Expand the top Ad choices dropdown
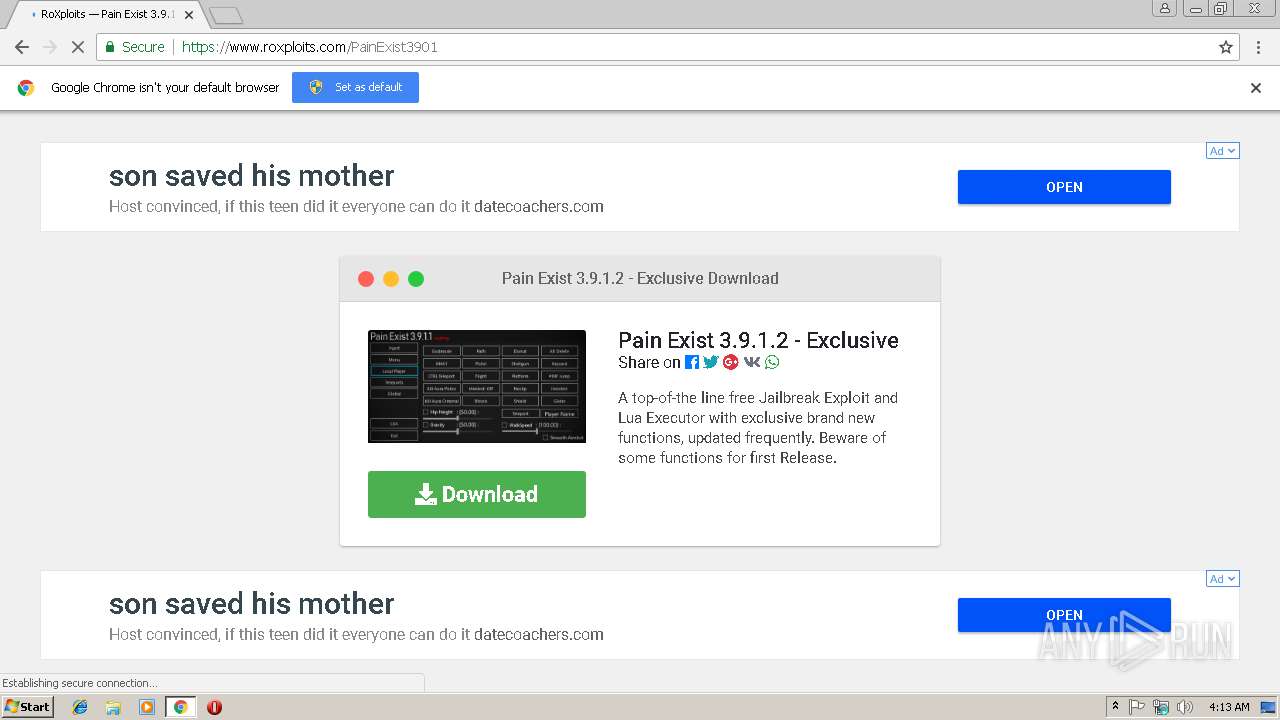1280x720 pixels. (x=1222, y=151)
